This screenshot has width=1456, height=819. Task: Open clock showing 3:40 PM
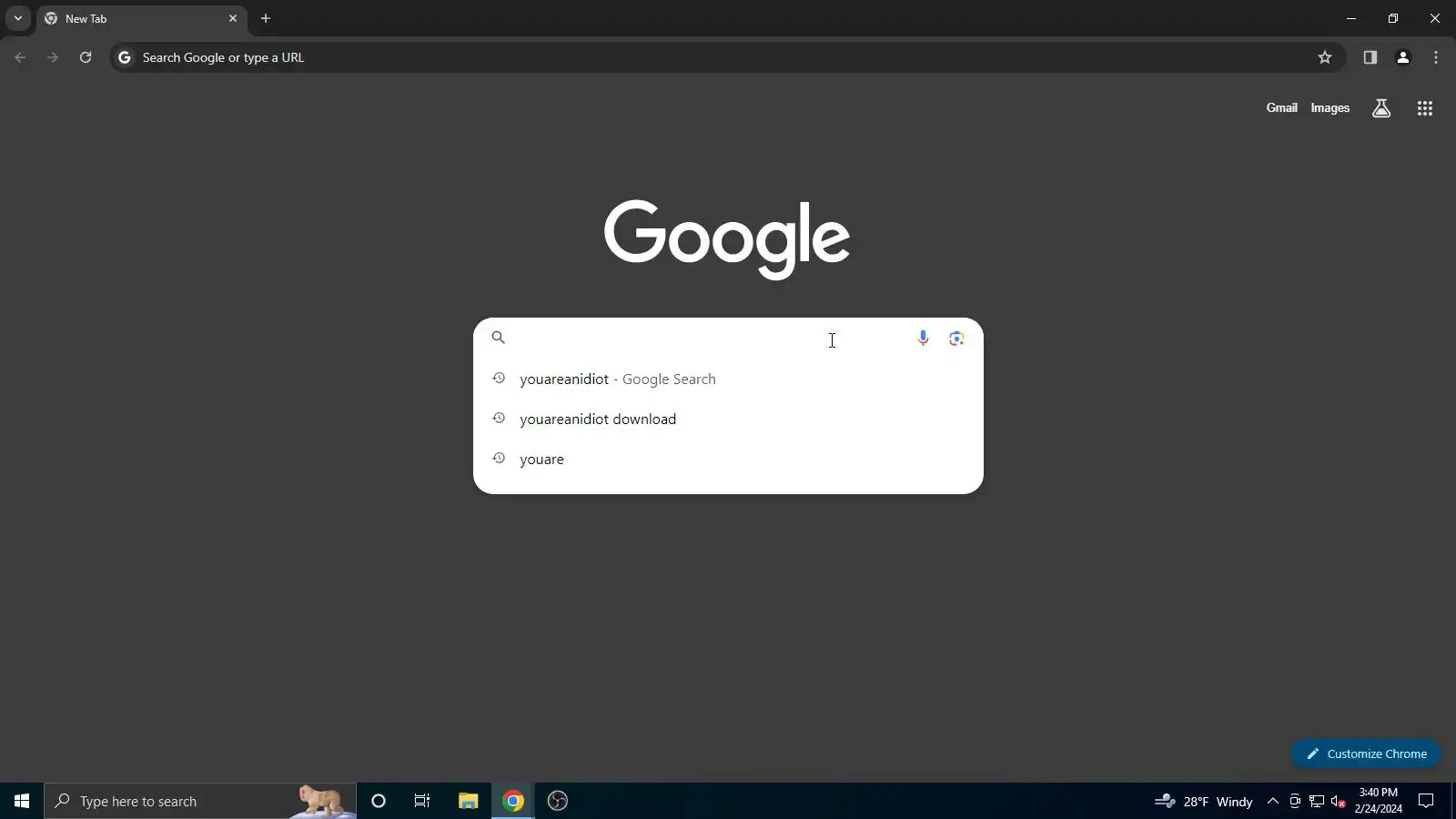(1378, 801)
